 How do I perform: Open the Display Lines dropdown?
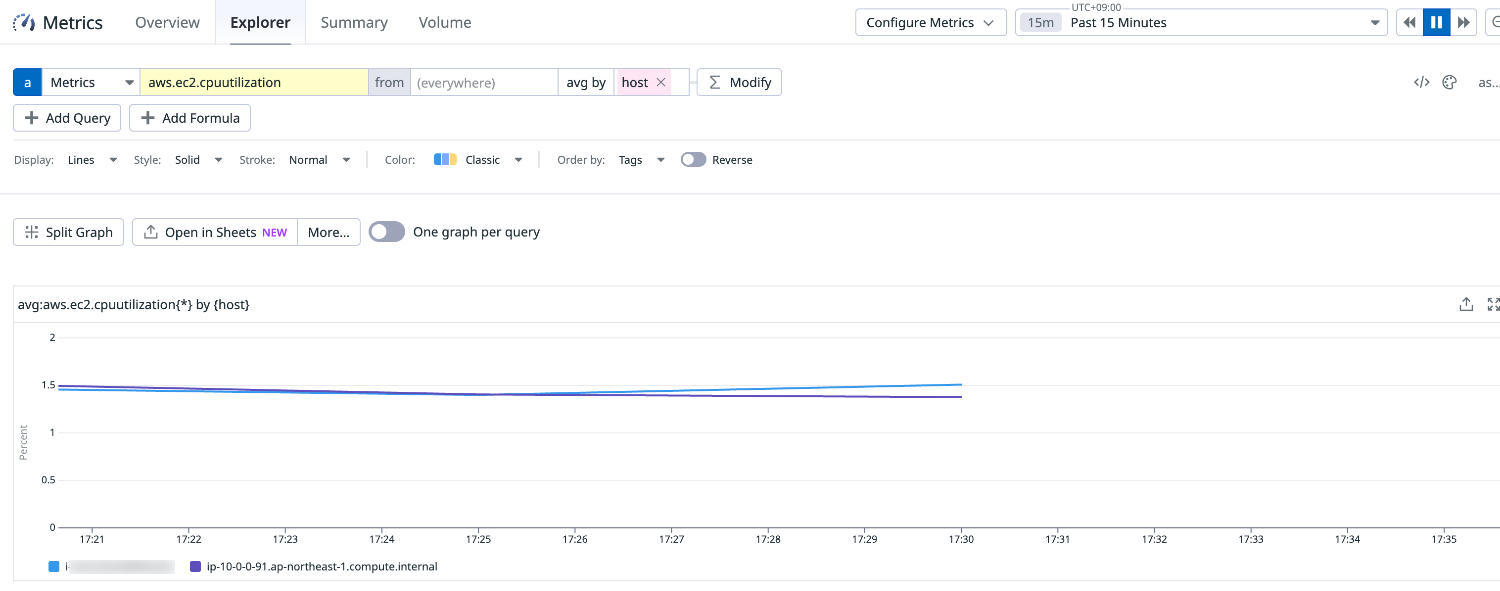point(92,160)
